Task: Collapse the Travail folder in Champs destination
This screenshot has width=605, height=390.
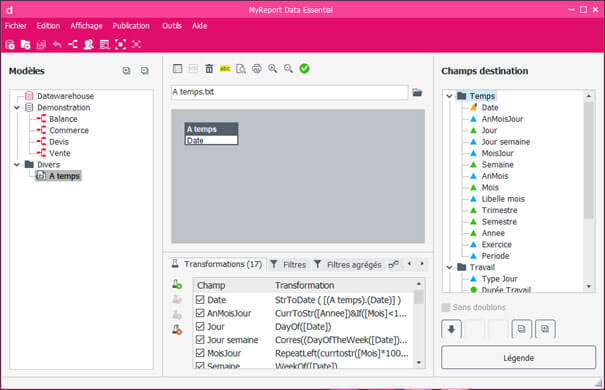Action: pos(449,267)
